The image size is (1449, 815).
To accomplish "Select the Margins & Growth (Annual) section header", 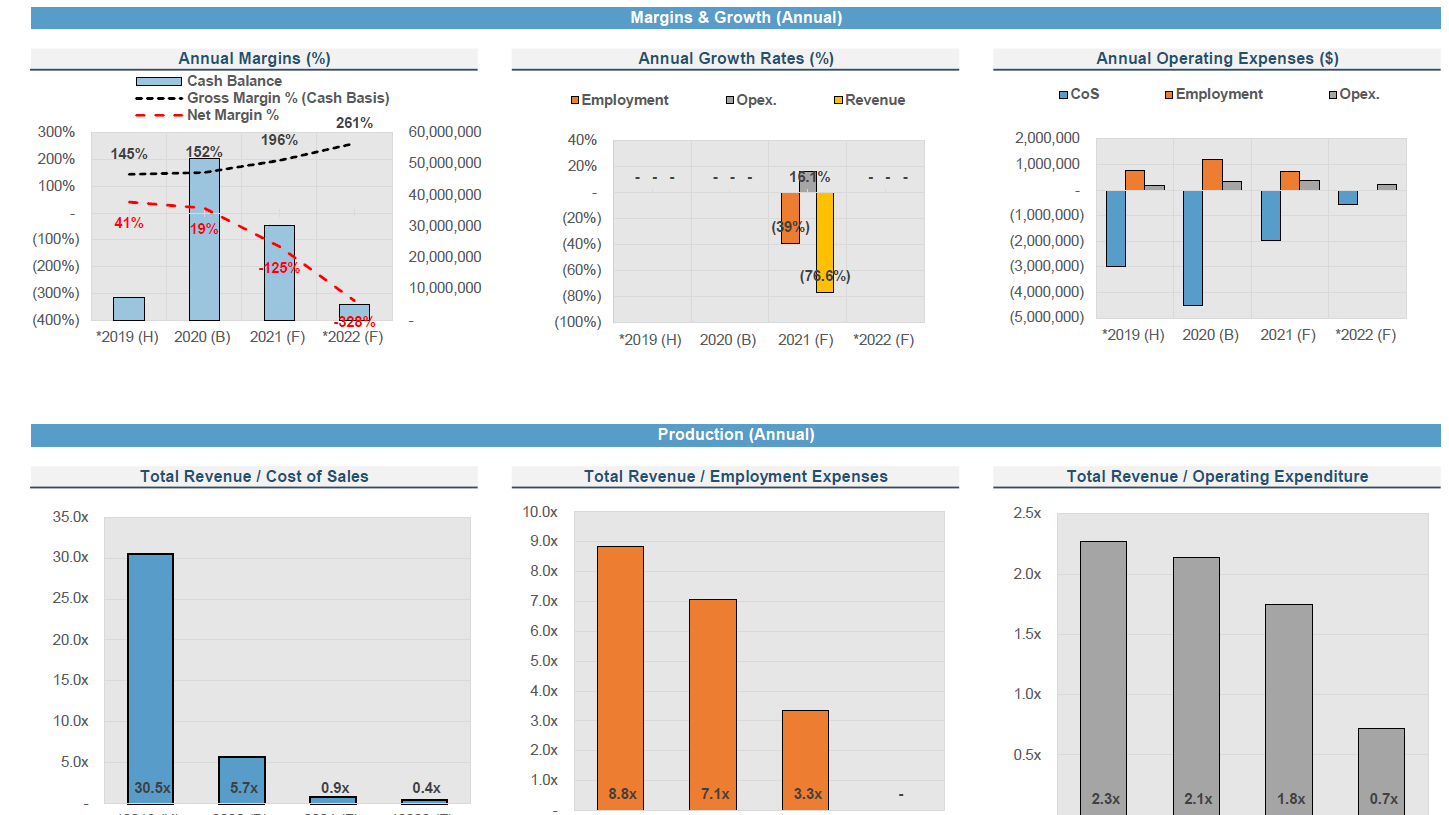I will click(x=735, y=18).
